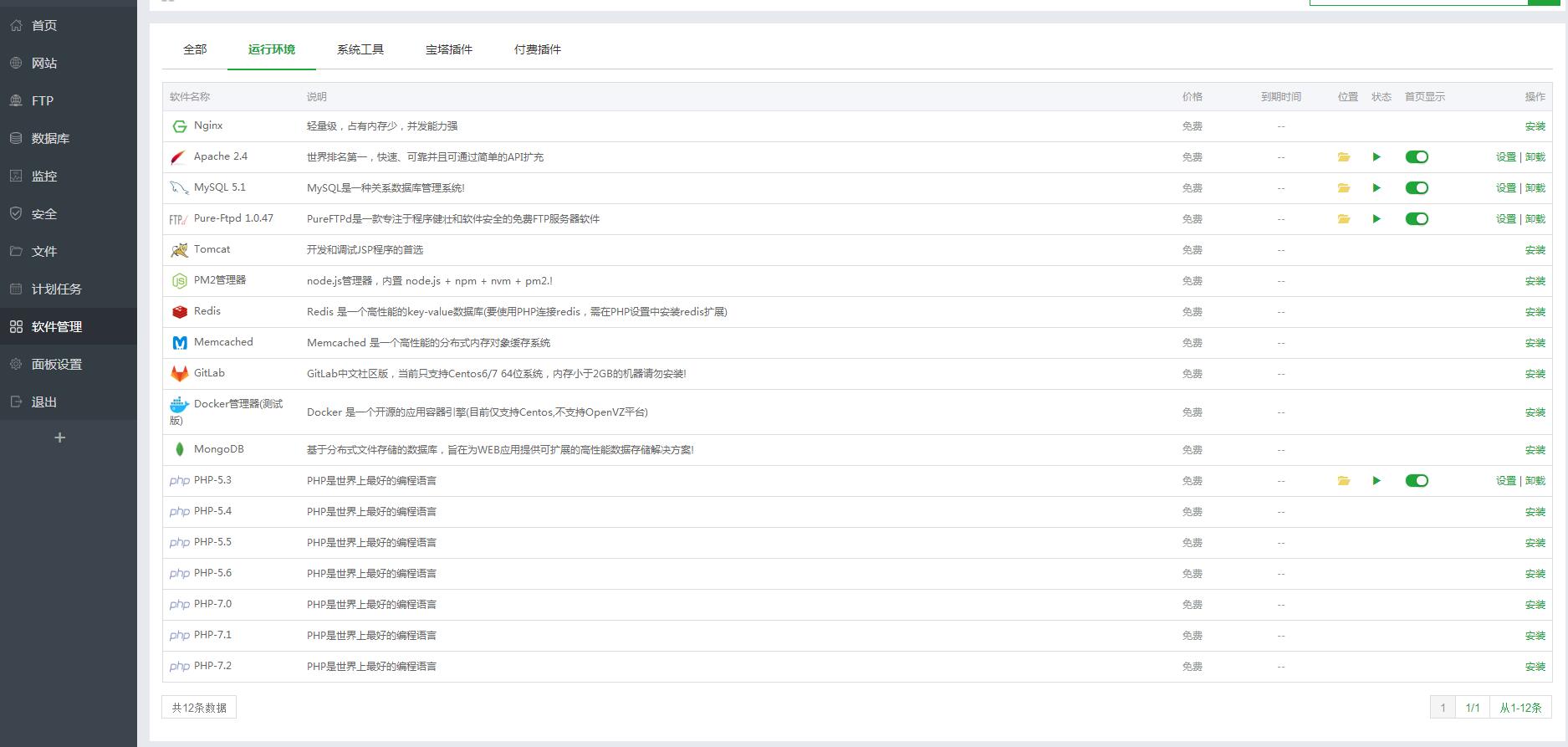
Task: Click the 软件名称 column header
Action: coord(190,97)
